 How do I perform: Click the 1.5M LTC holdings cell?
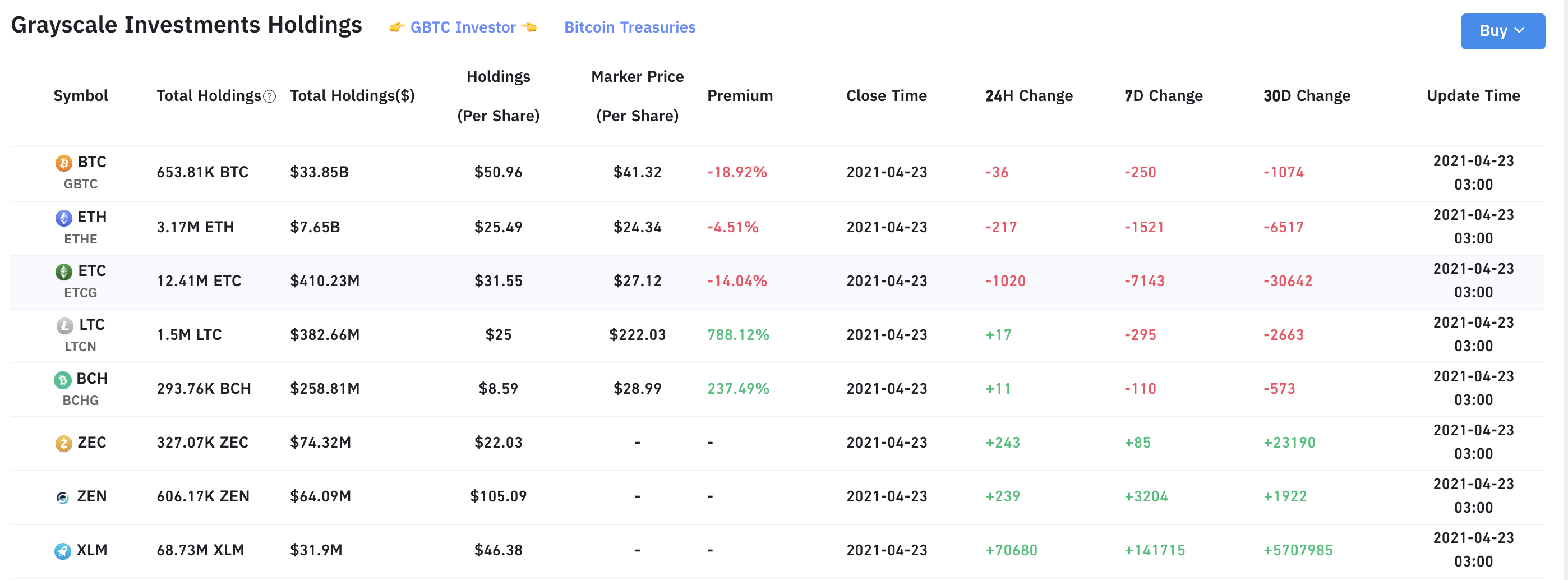(190, 335)
